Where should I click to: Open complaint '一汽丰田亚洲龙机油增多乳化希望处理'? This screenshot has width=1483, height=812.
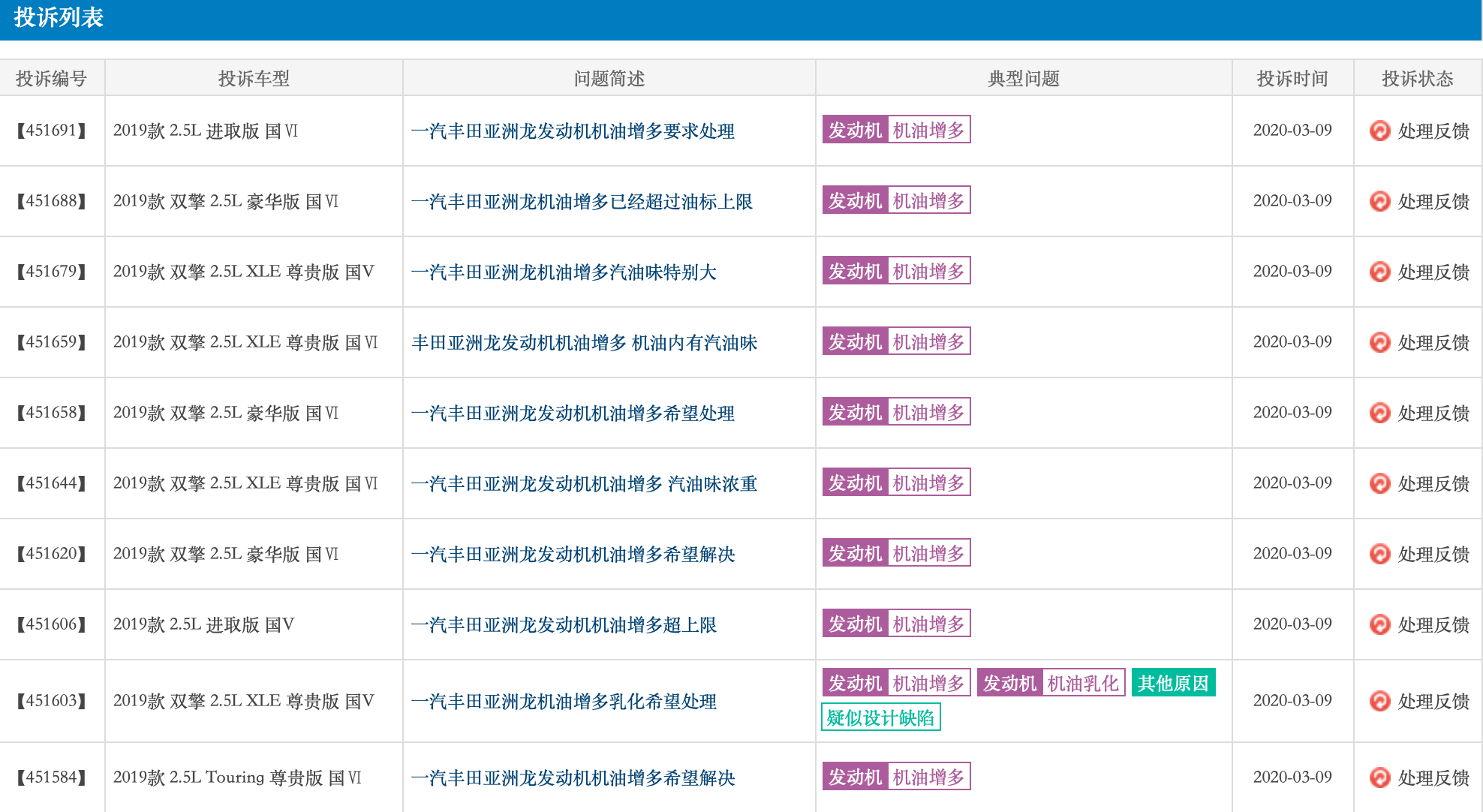pos(564,702)
